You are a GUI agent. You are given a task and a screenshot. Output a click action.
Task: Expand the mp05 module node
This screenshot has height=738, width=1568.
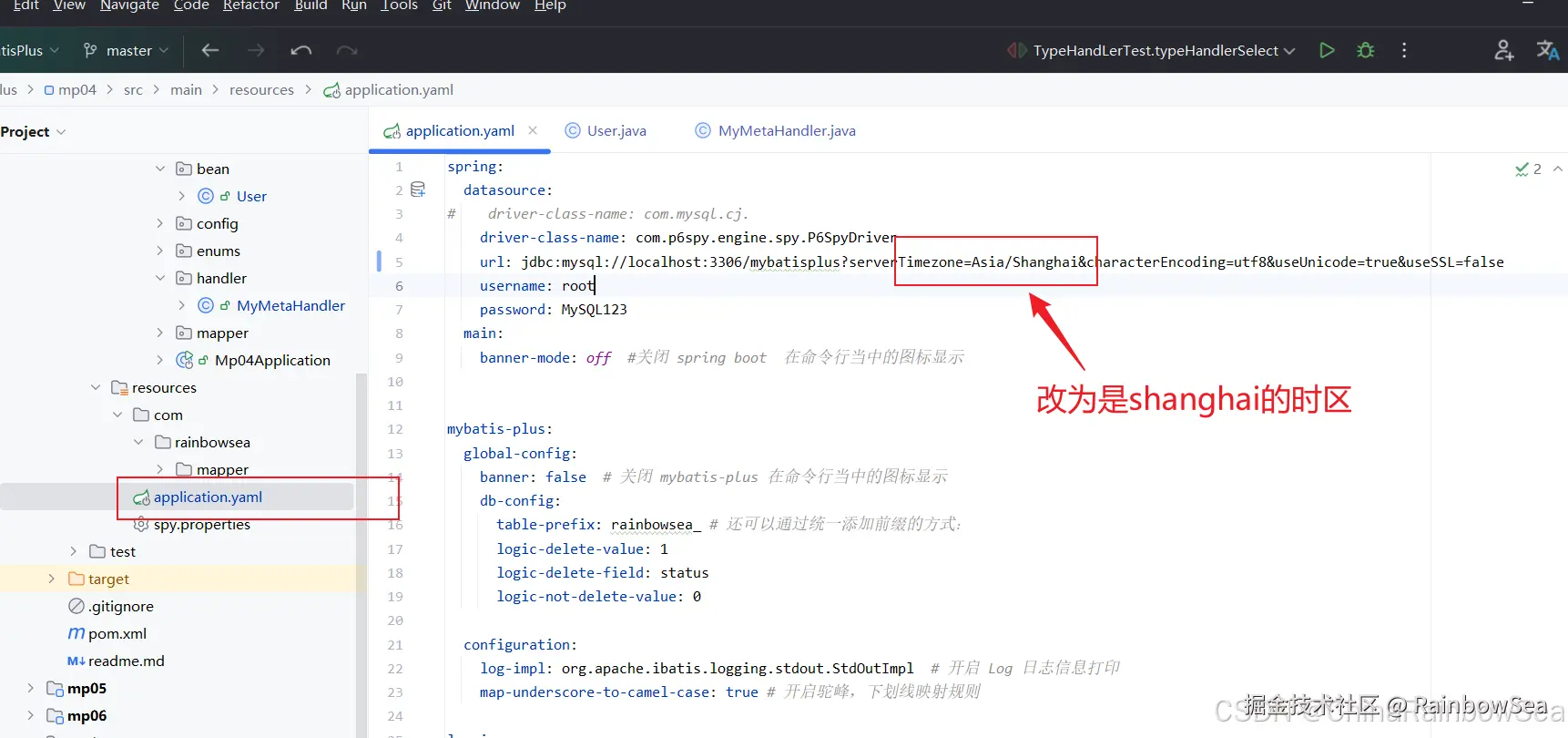pyautogui.click(x=30, y=688)
